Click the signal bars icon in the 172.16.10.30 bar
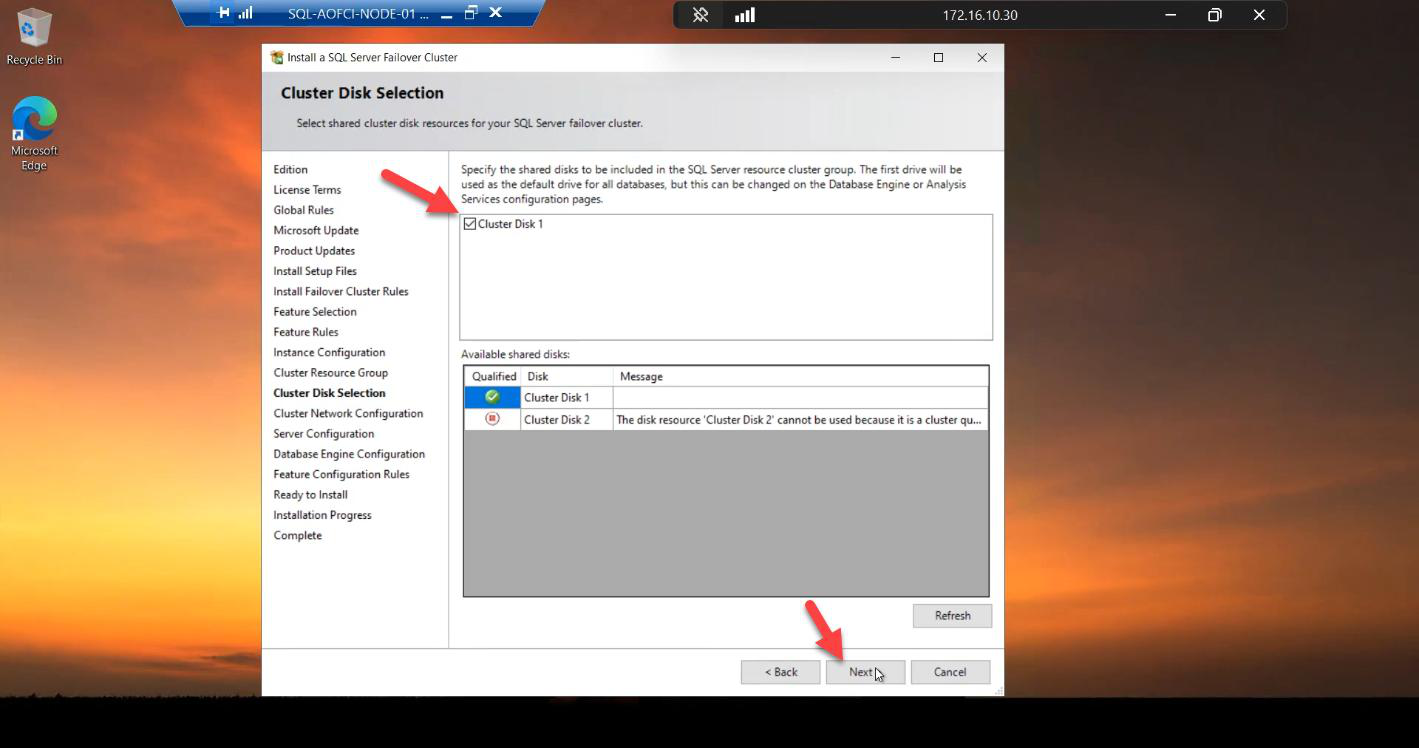This screenshot has height=748, width=1419. 745,15
